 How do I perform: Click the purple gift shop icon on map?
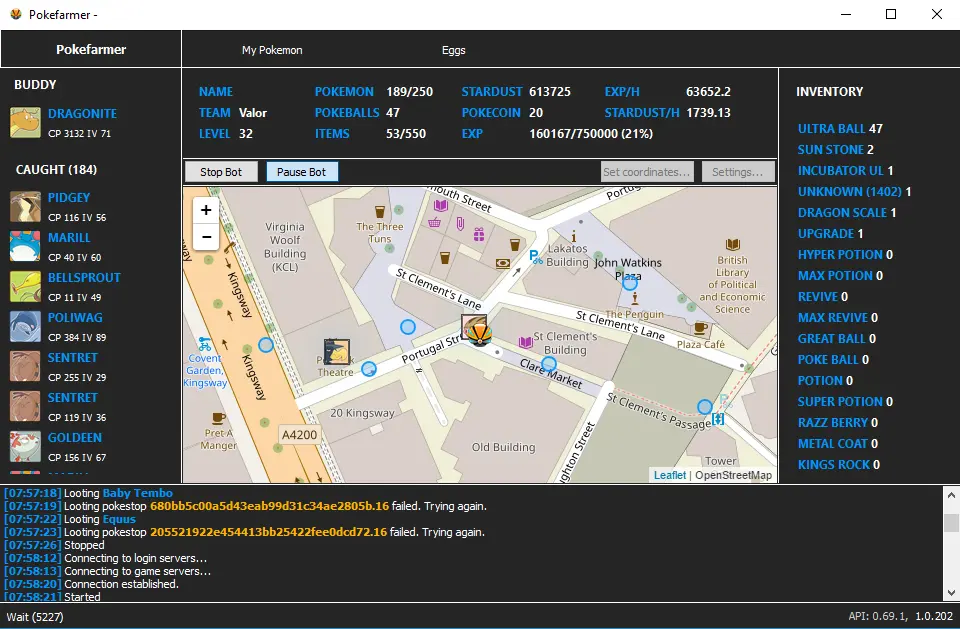[x=479, y=234]
